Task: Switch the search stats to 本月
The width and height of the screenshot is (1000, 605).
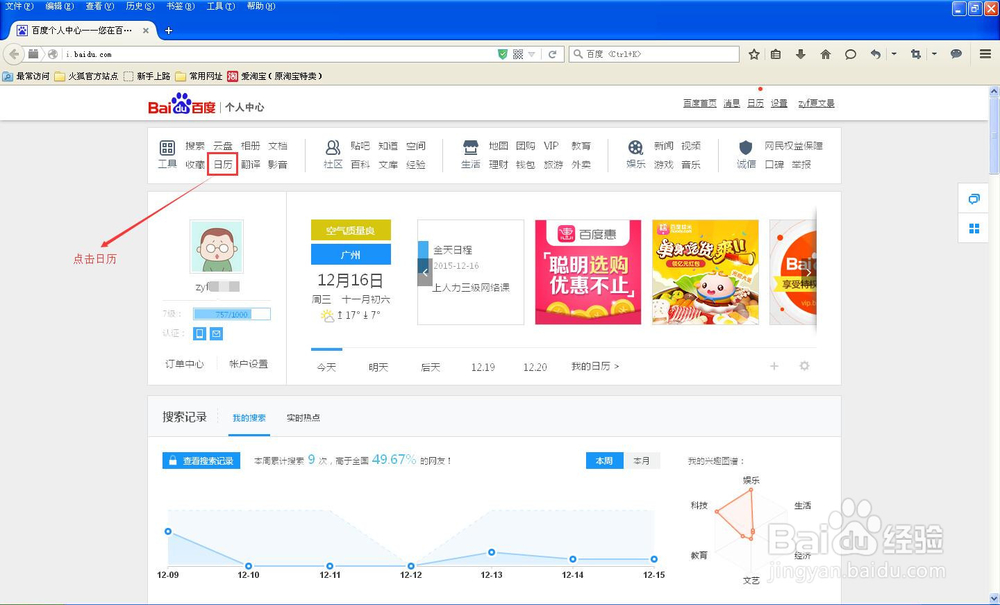Action: (x=641, y=460)
